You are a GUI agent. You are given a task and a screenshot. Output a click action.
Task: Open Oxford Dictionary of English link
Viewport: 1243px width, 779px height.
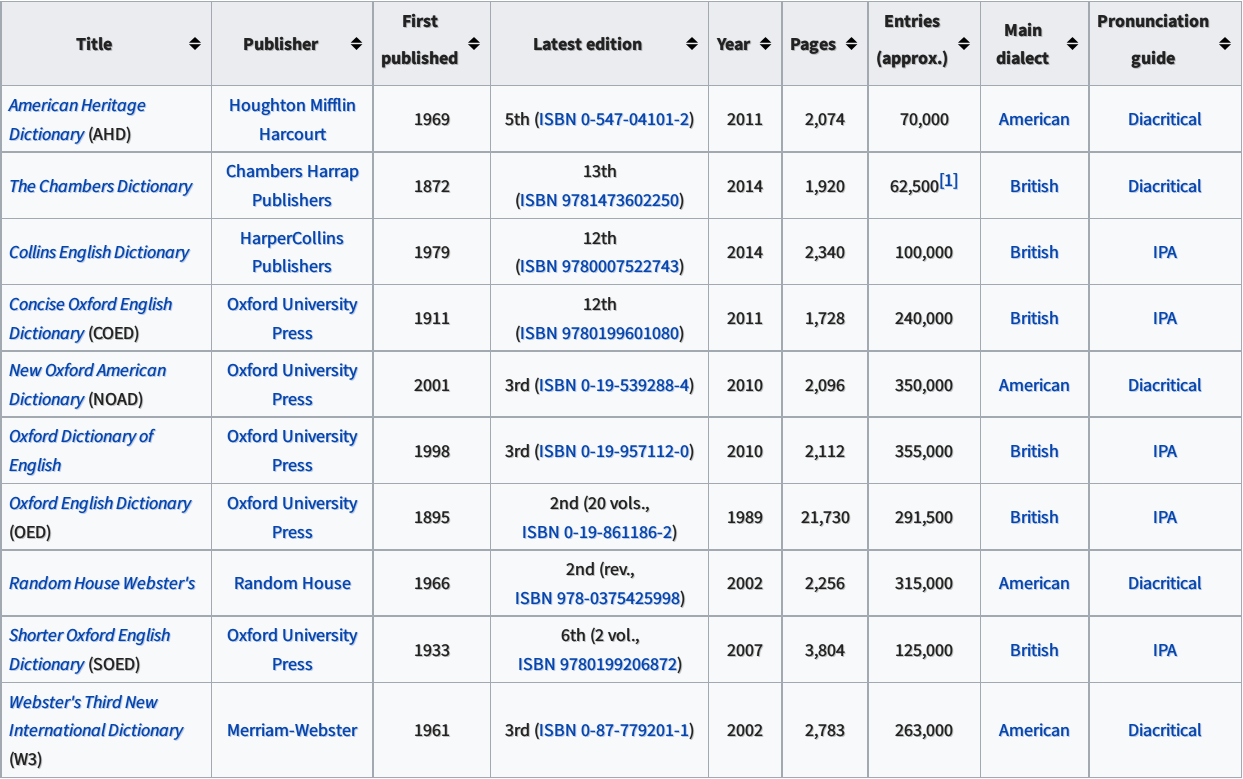81,450
